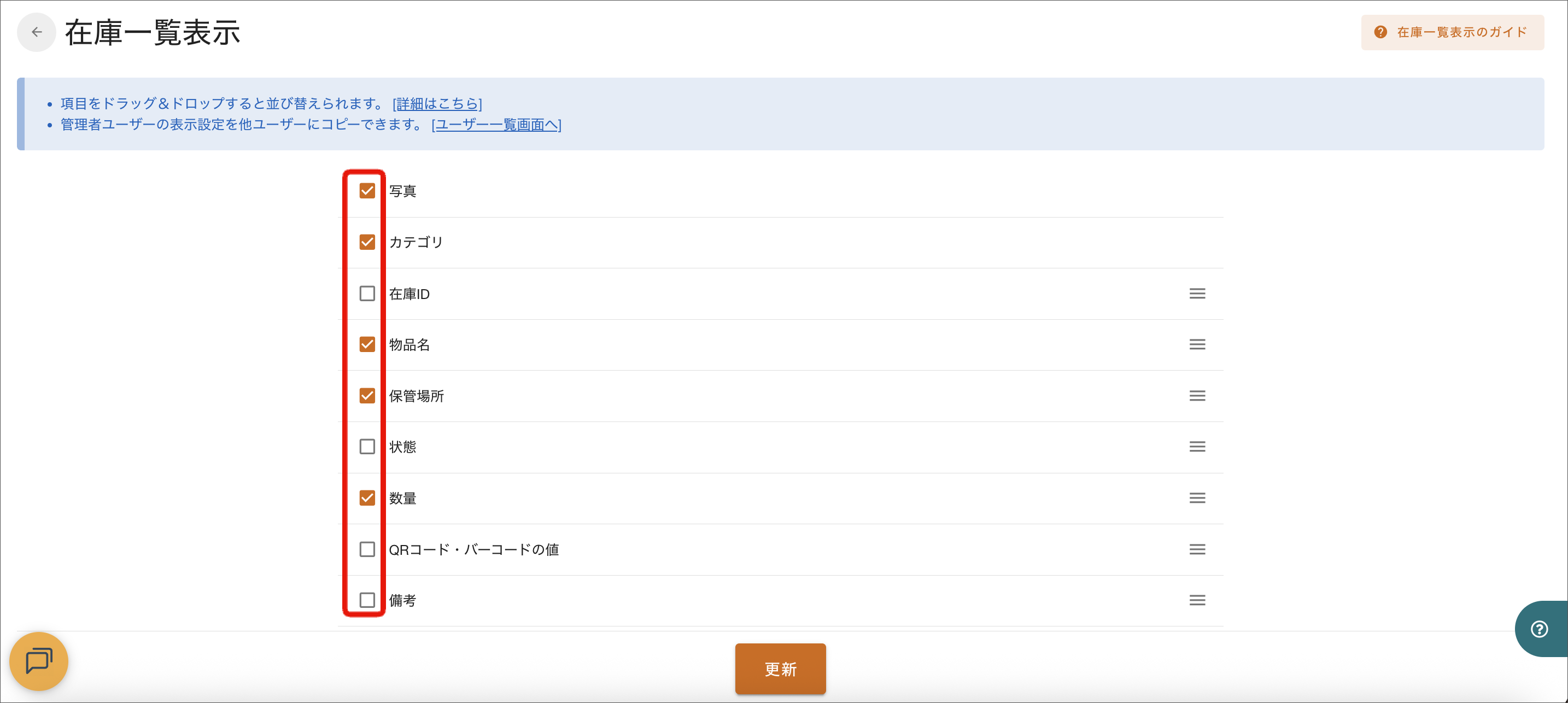Enable the 備考 checkbox
1568x703 pixels.
[x=366, y=601]
